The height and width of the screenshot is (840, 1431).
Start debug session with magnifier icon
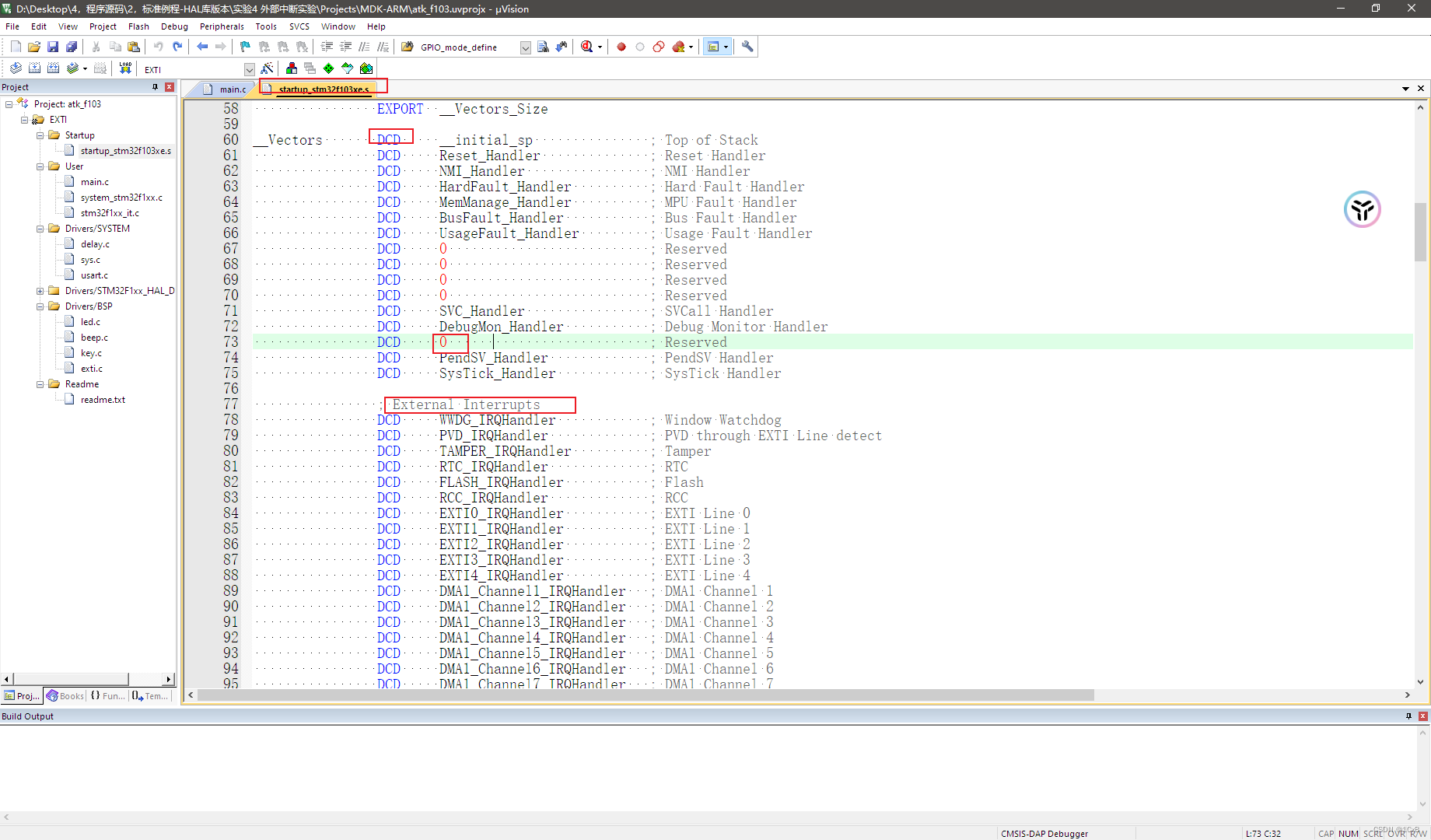(587, 47)
